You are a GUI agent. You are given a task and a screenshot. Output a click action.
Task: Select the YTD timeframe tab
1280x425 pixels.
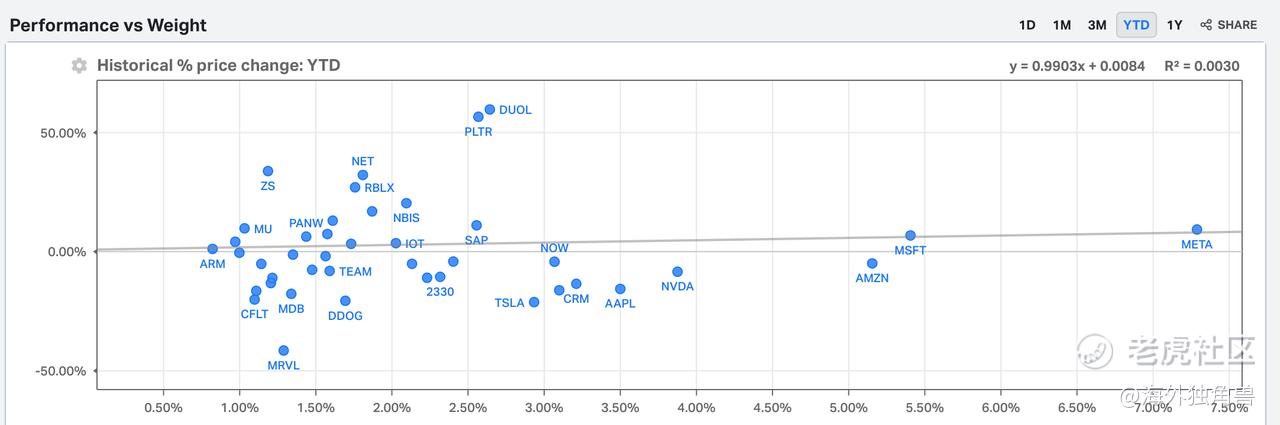[x=1136, y=25]
